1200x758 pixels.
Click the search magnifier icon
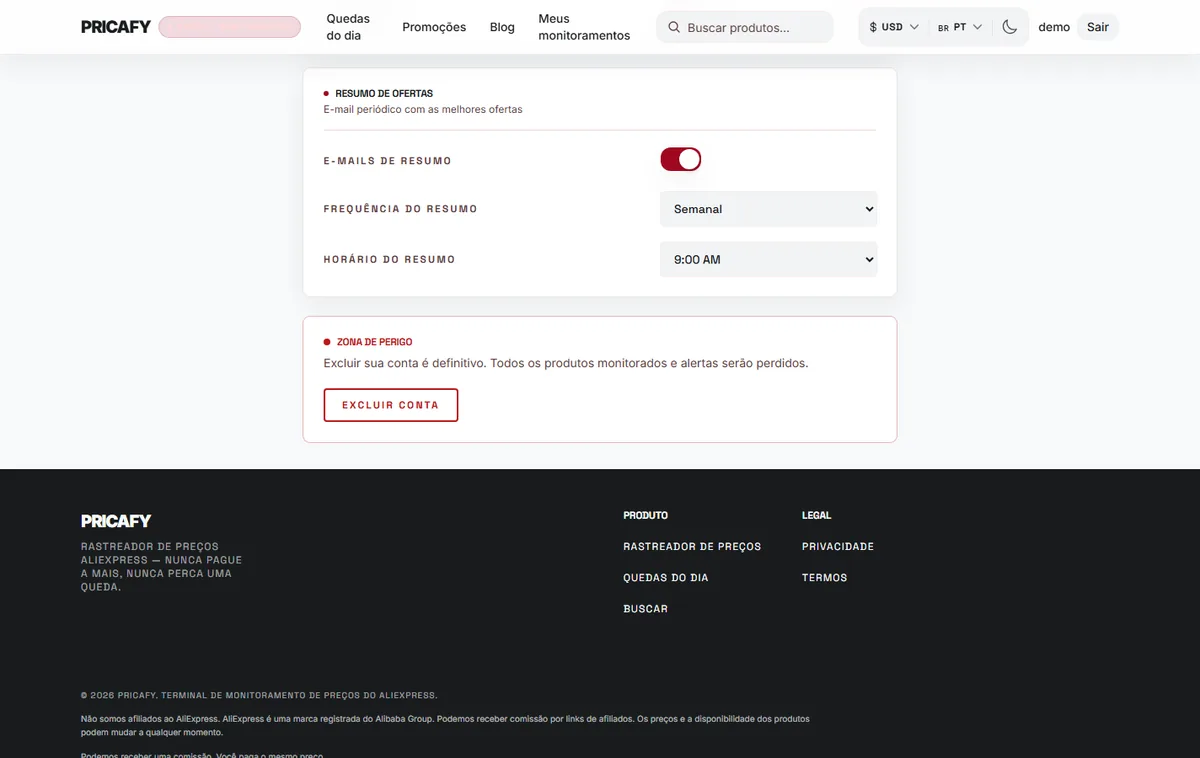(674, 28)
